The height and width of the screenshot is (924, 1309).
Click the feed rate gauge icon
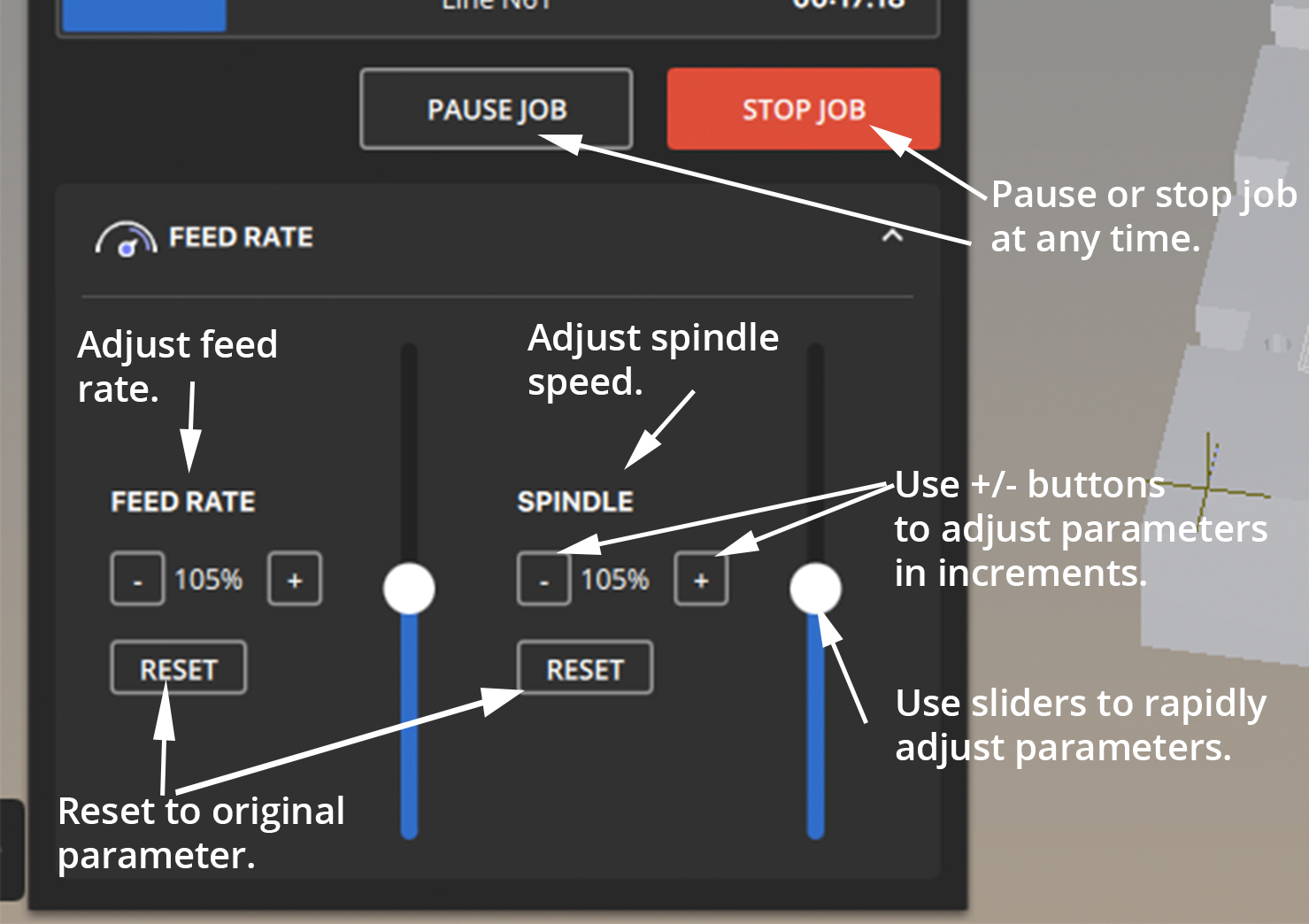pyautogui.click(x=126, y=239)
